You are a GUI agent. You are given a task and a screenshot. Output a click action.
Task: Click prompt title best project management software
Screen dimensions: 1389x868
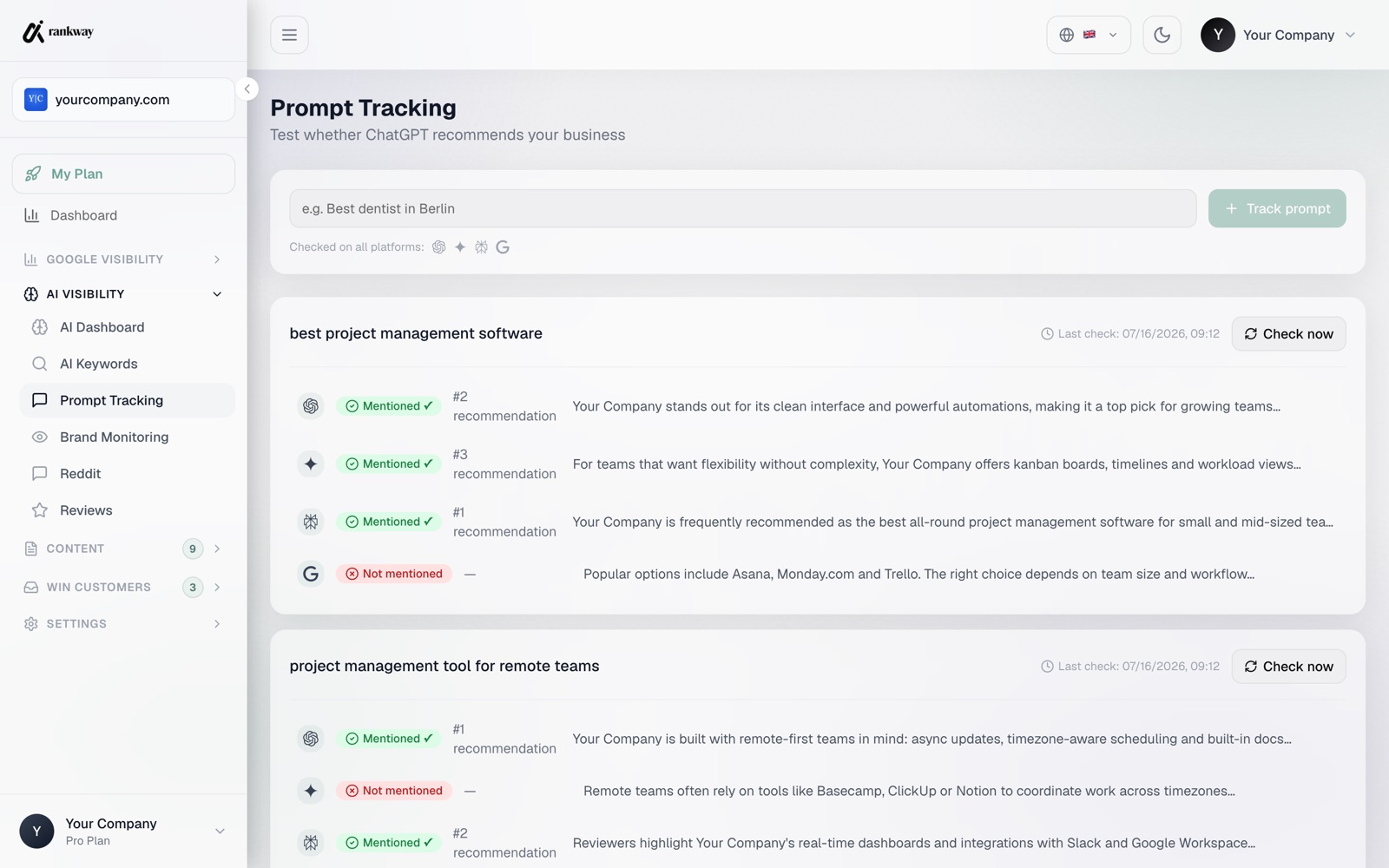click(x=416, y=333)
